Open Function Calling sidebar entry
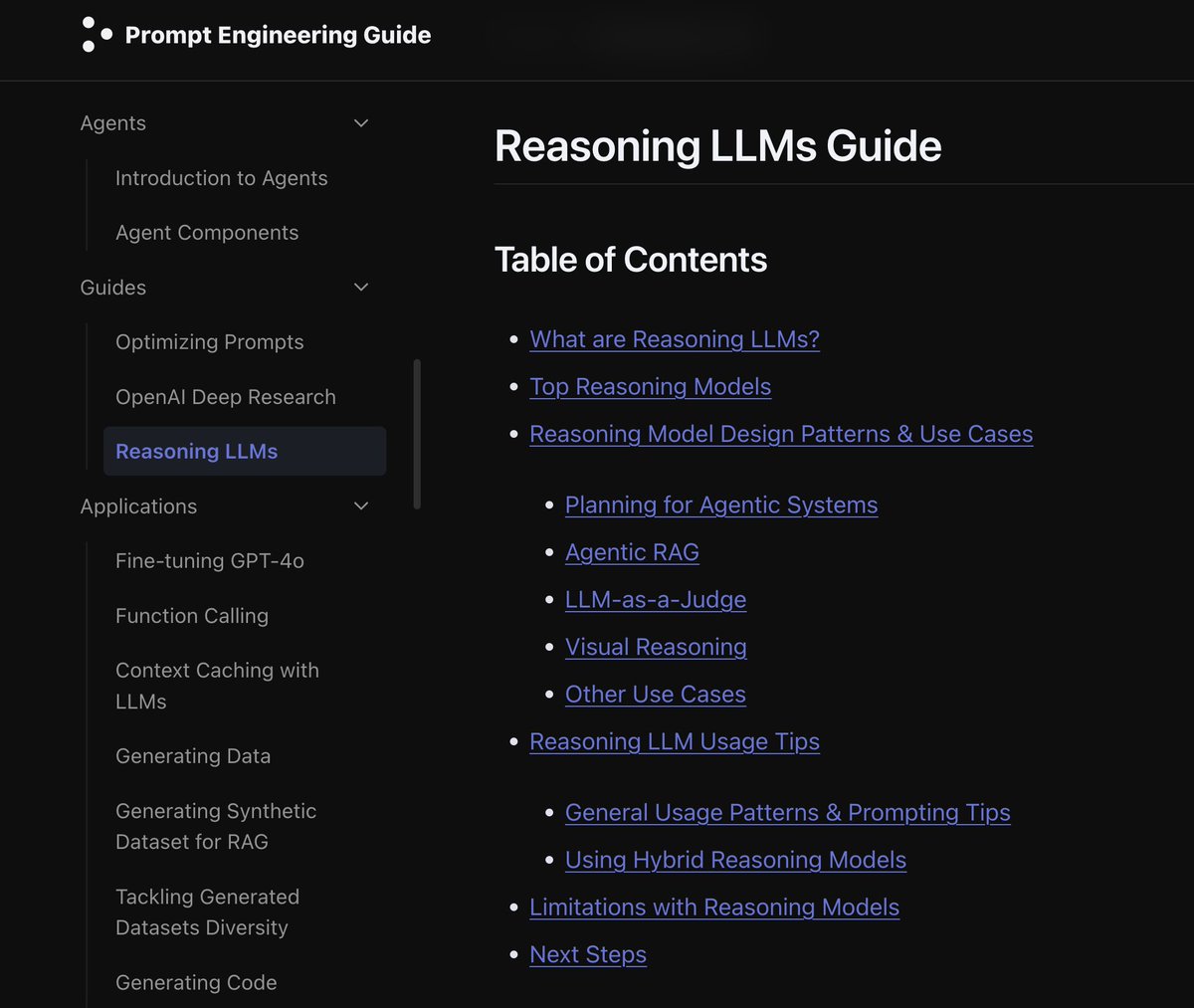 pos(192,616)
